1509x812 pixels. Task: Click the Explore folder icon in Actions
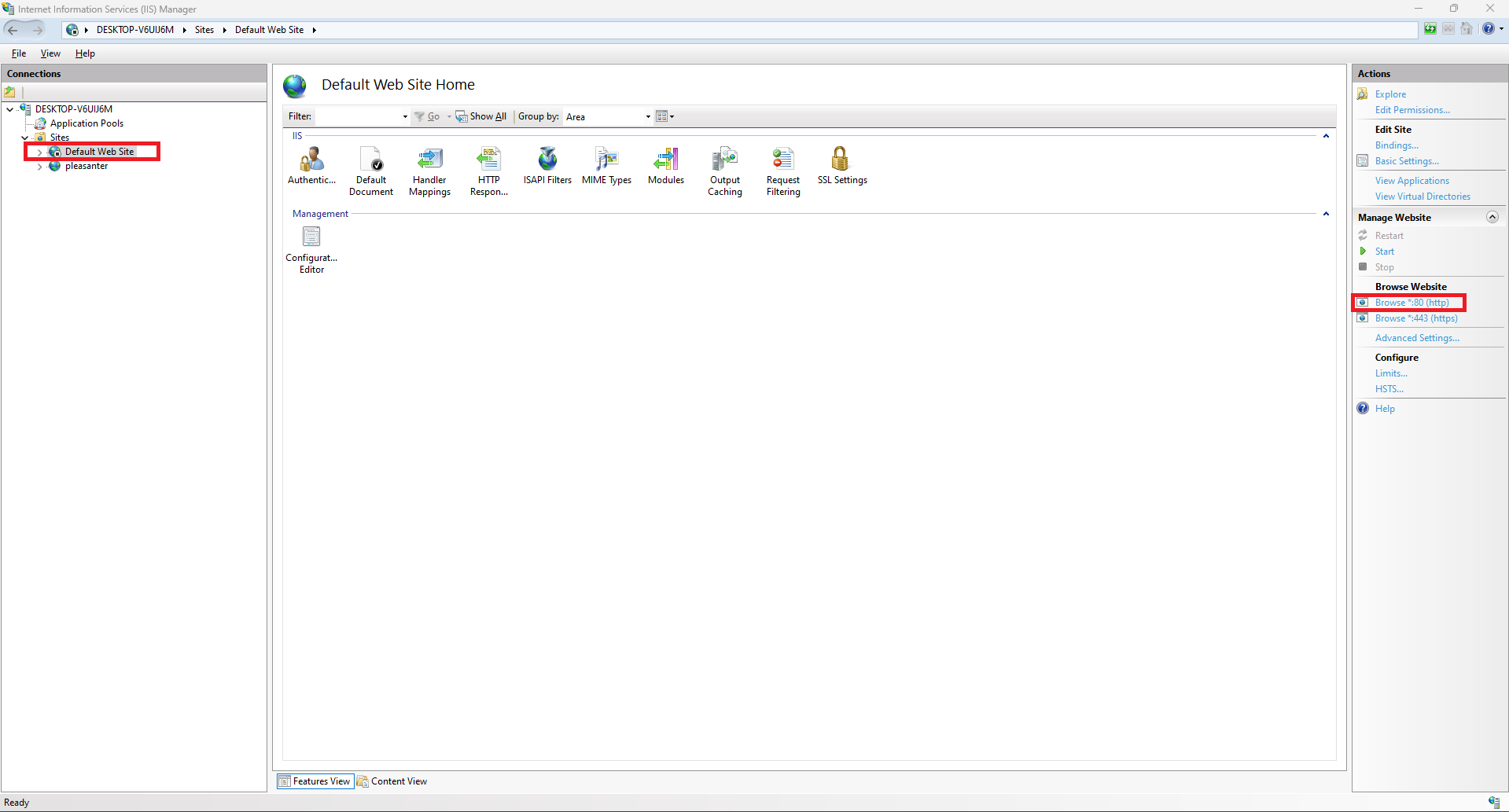[1363, 94]
